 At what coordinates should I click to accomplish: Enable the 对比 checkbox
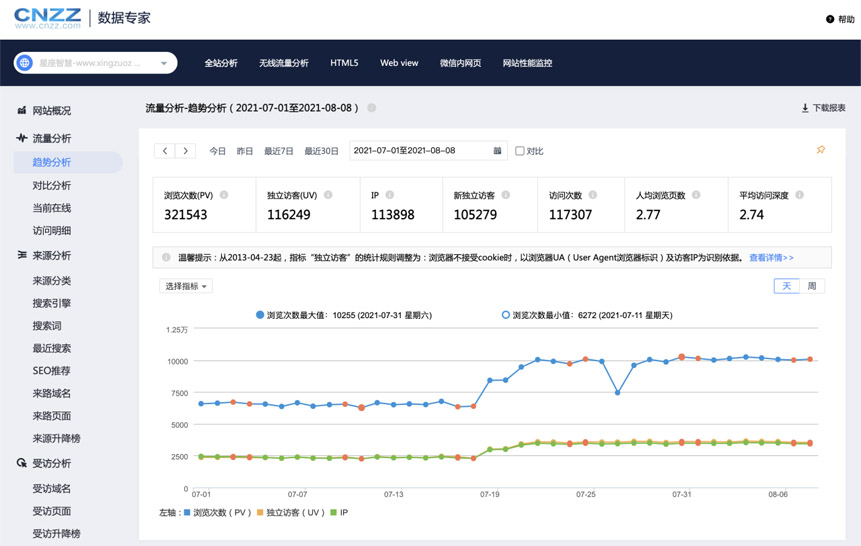[x=519, y=151]
